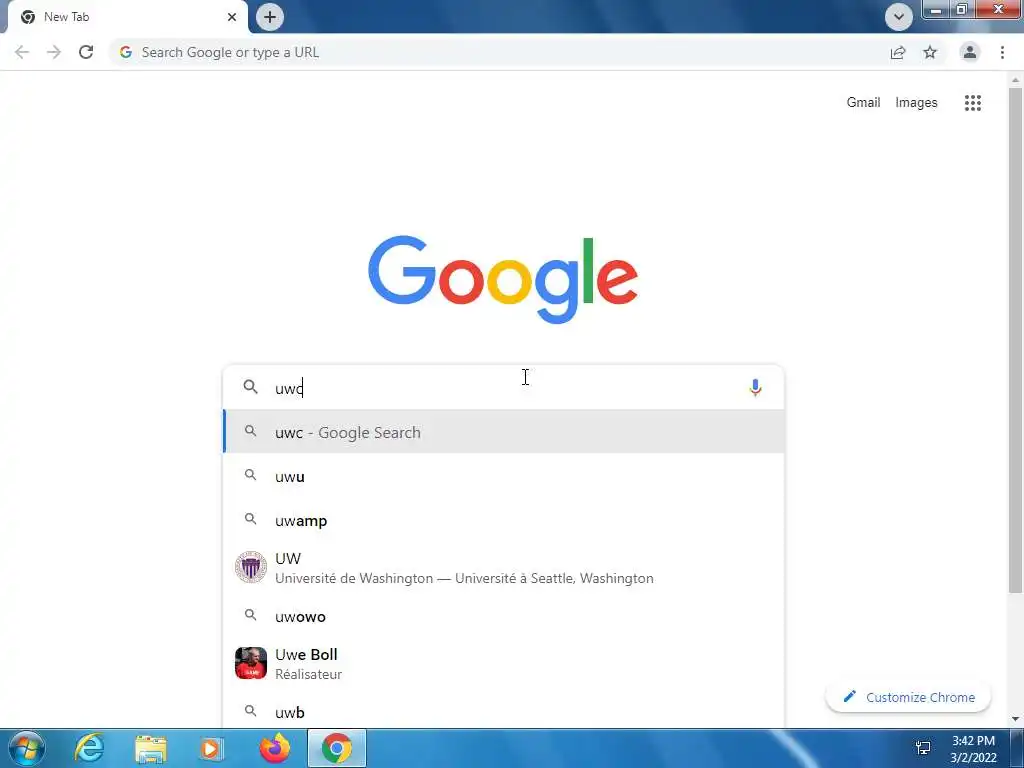Share this page icon in address bar
Screen dimensions: 1024x768
click(898, 52)
